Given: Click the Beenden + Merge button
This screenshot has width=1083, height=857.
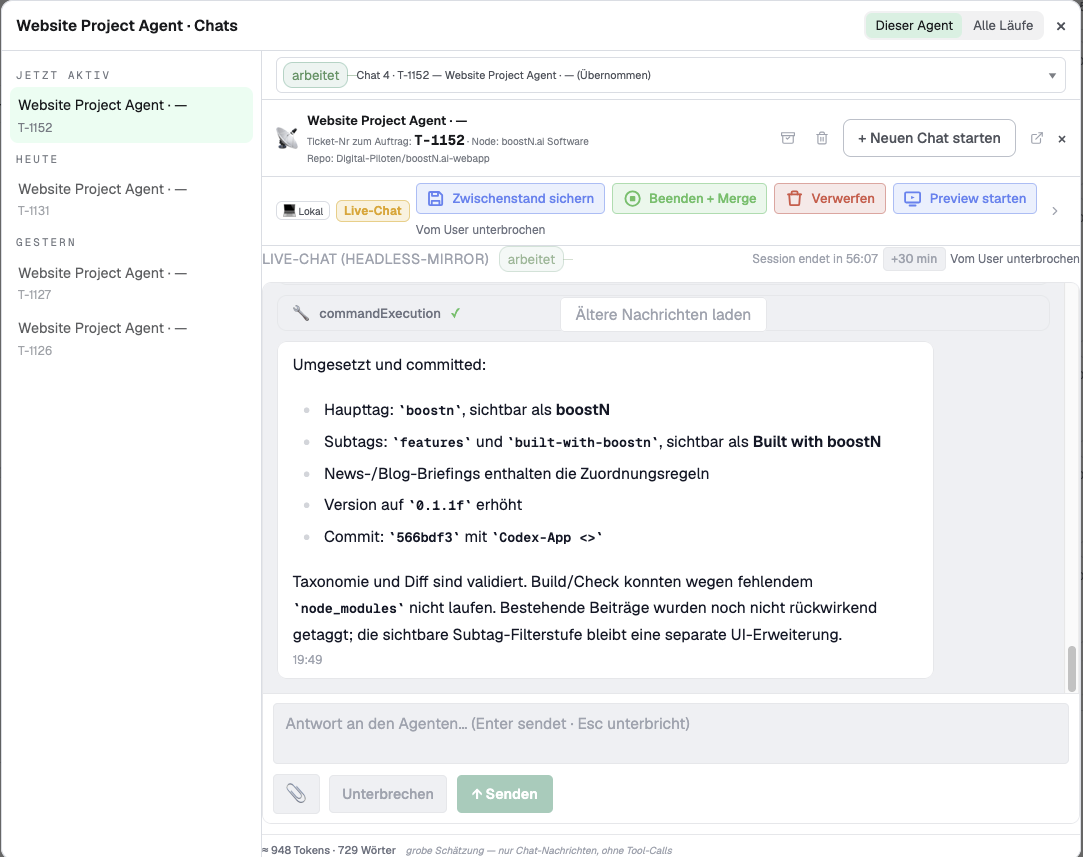Looking at the screenshot, I should (x=689, y=198).
